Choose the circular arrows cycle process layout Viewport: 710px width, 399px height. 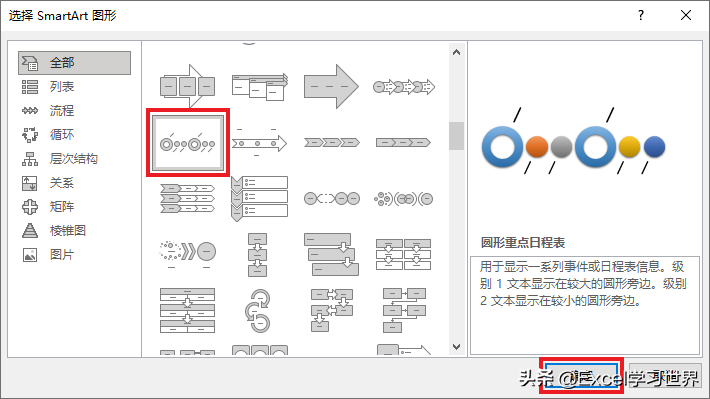258,311
